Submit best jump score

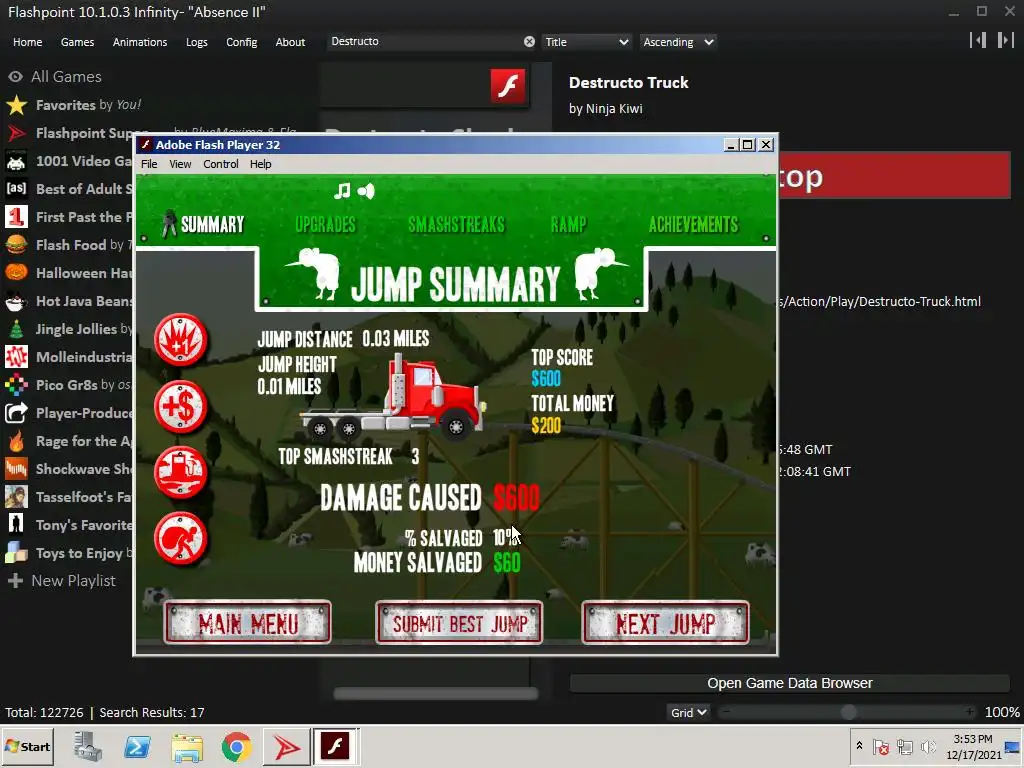pos(459,623)
